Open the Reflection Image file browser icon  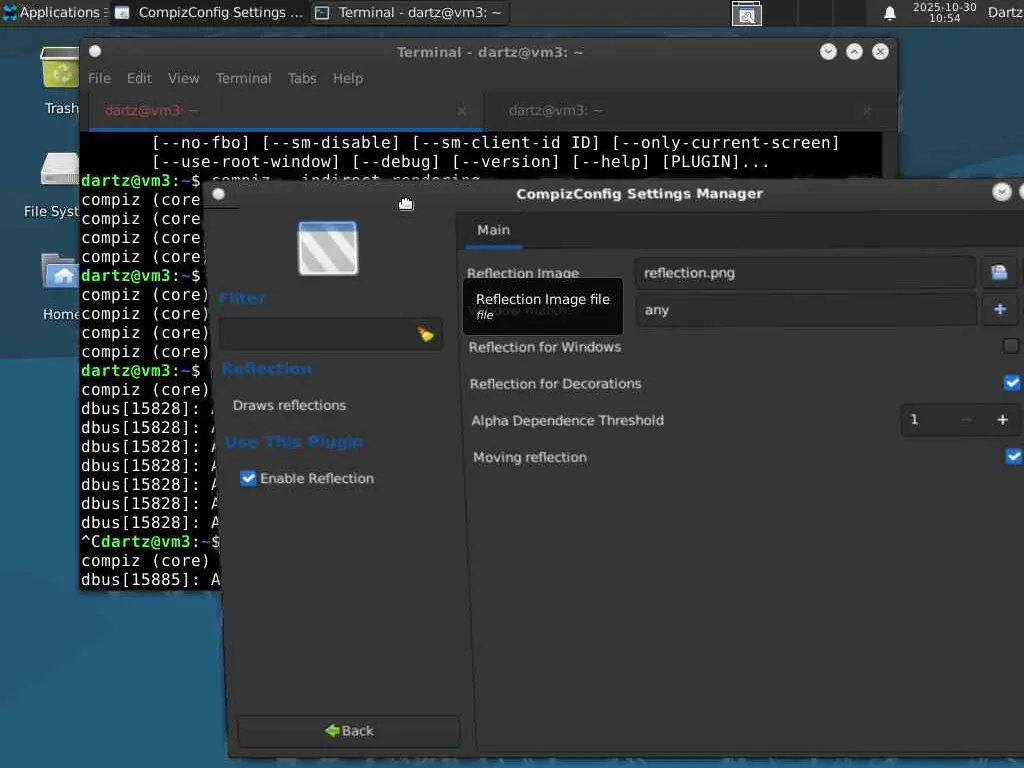[x=999, y=272]
